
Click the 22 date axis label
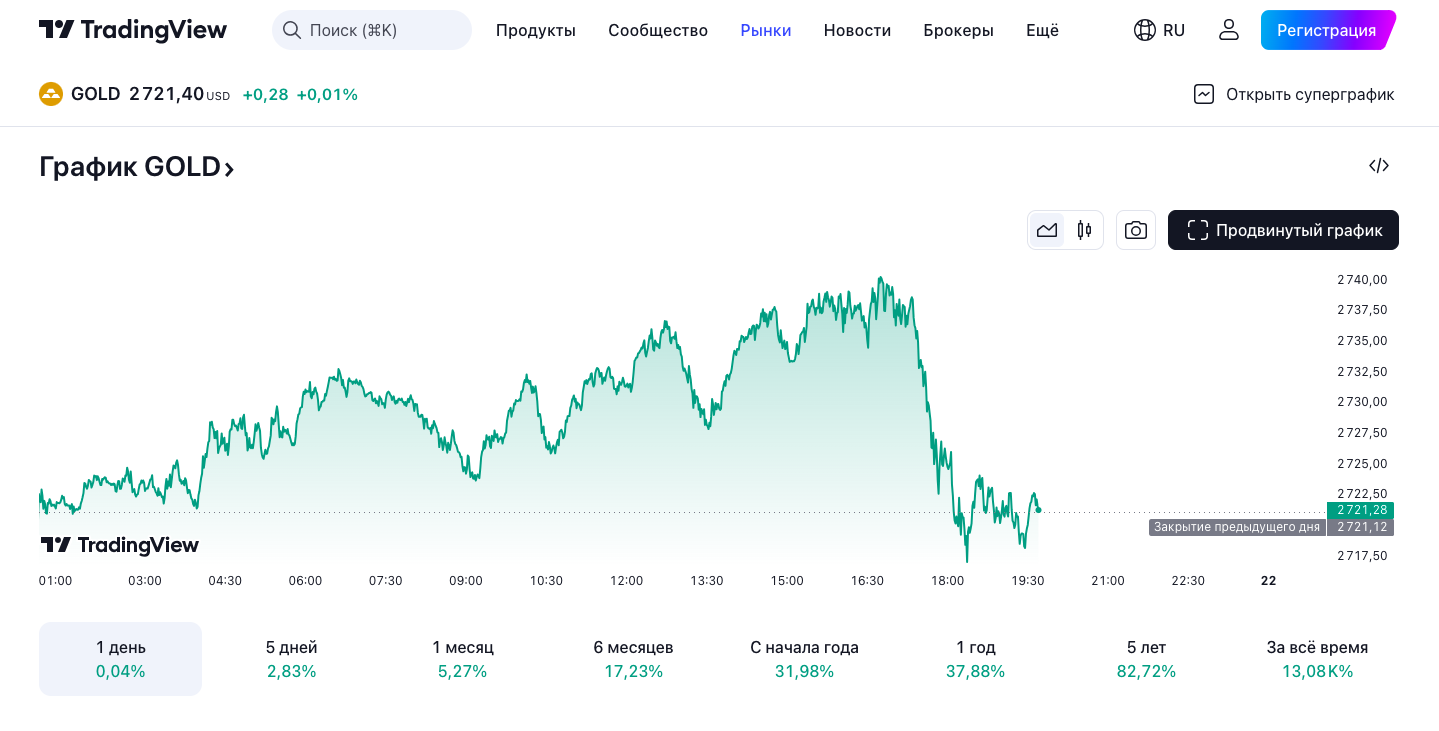pyautogui.click(x=1268, y=581)
